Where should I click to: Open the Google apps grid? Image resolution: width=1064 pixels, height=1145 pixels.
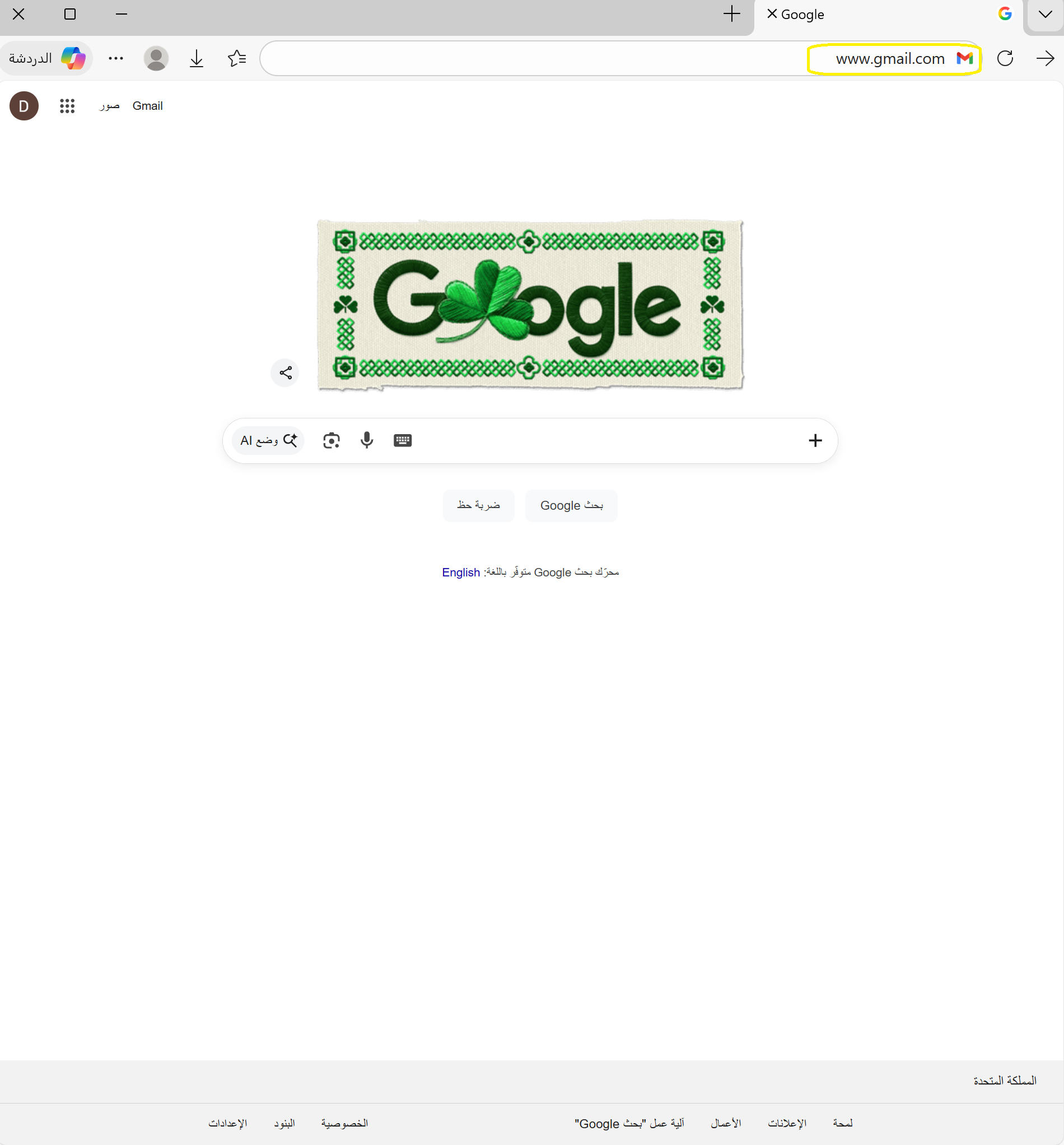[67, 106]
